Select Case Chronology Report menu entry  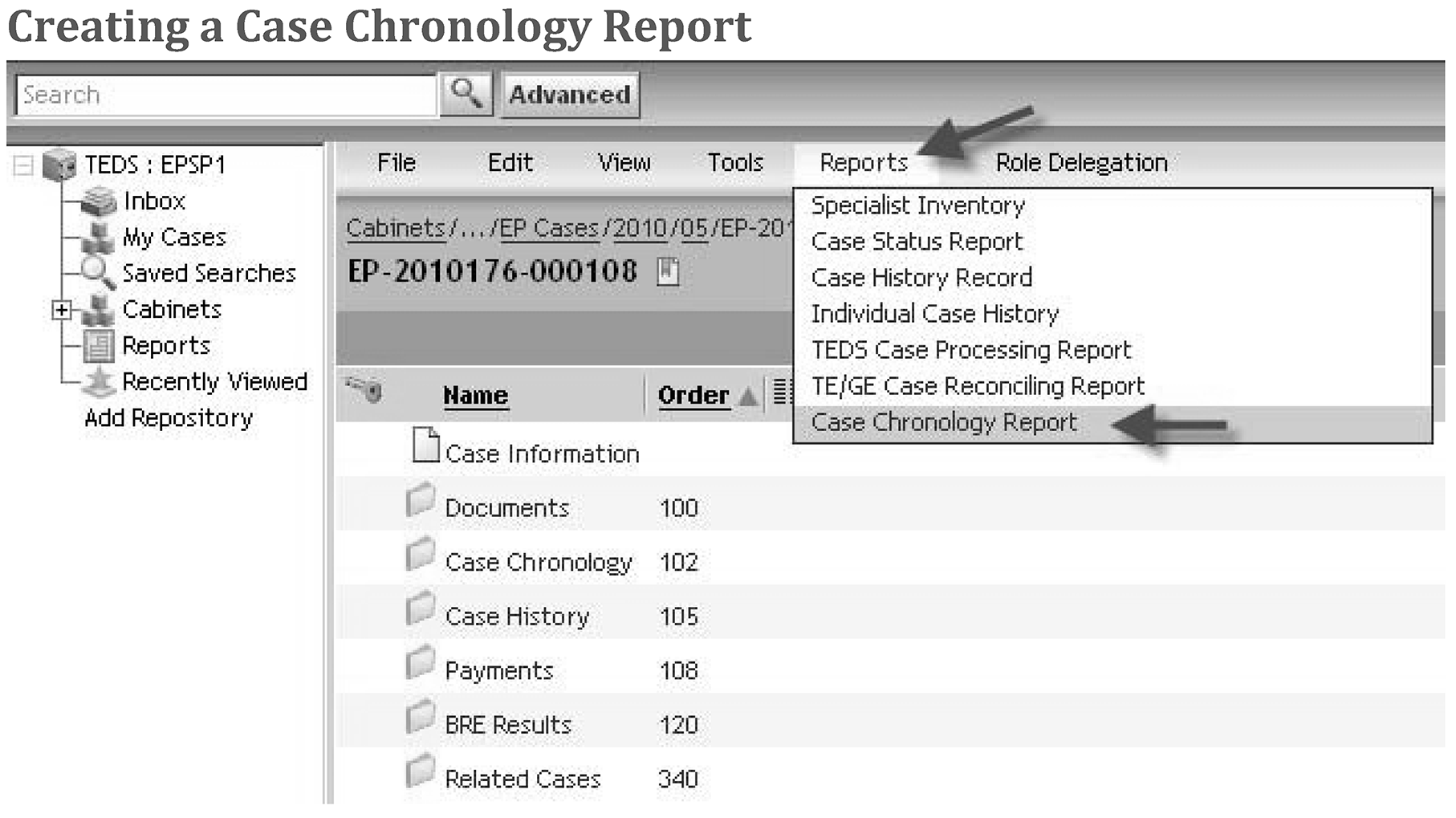click(944, 423)
